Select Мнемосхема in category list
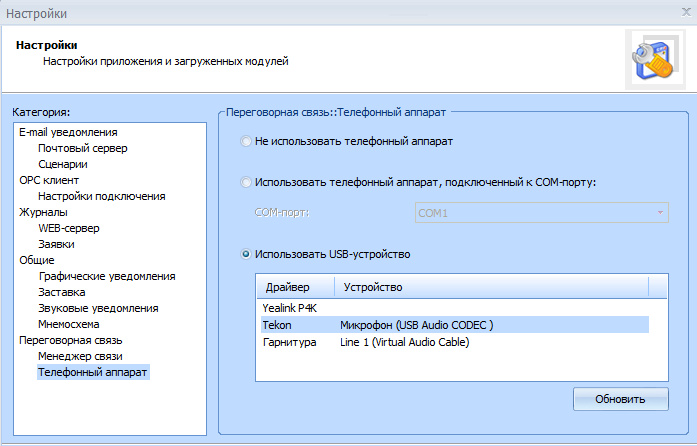The width and height of the screenshot is (697, 446). [x=69, y=324]
